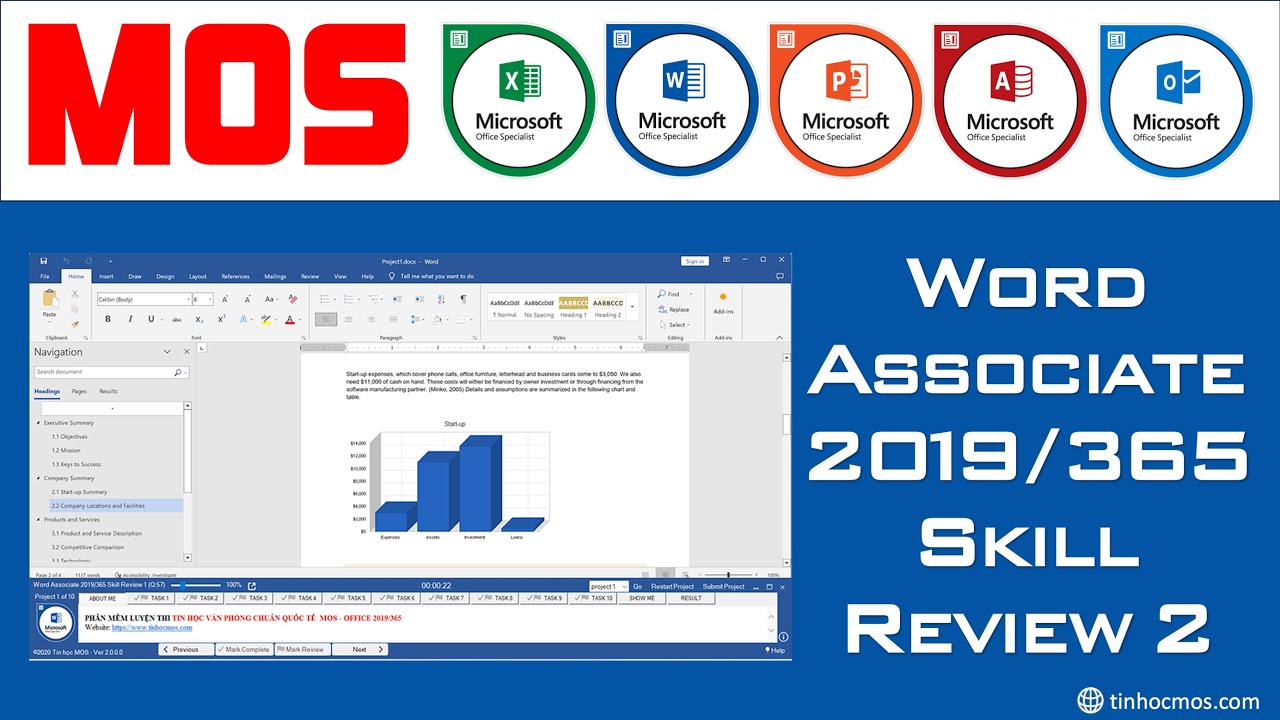This screenshot has height=720, width=1280.
Task: Toggle Show/Hide paragraph marks
Action: [x=463, y=299]
